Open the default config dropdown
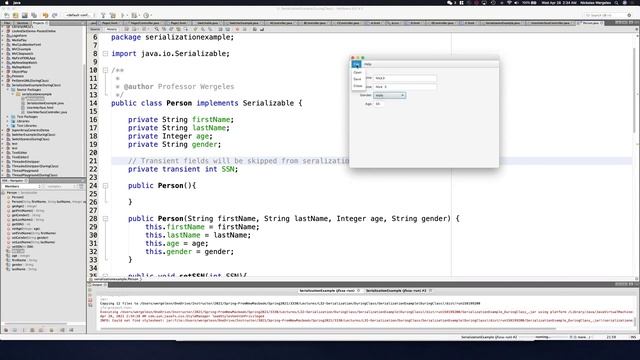Image resolution: width=640 pixels, height=360 pixels. point(79,16)
